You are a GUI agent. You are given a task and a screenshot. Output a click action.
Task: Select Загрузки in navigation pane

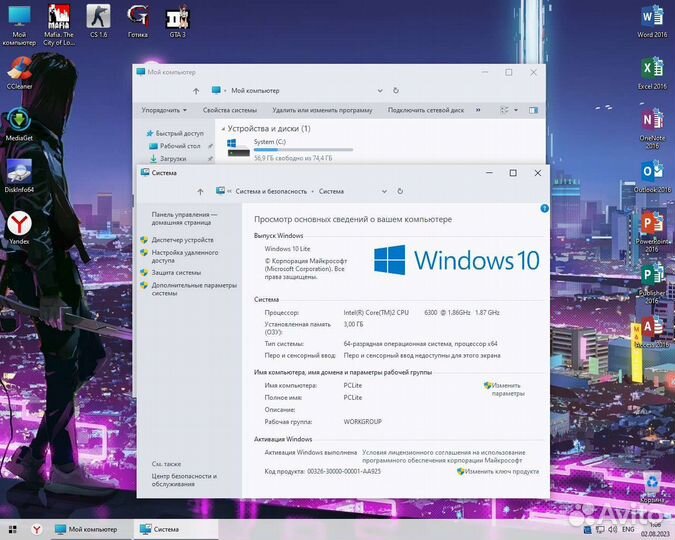[173, 158]
